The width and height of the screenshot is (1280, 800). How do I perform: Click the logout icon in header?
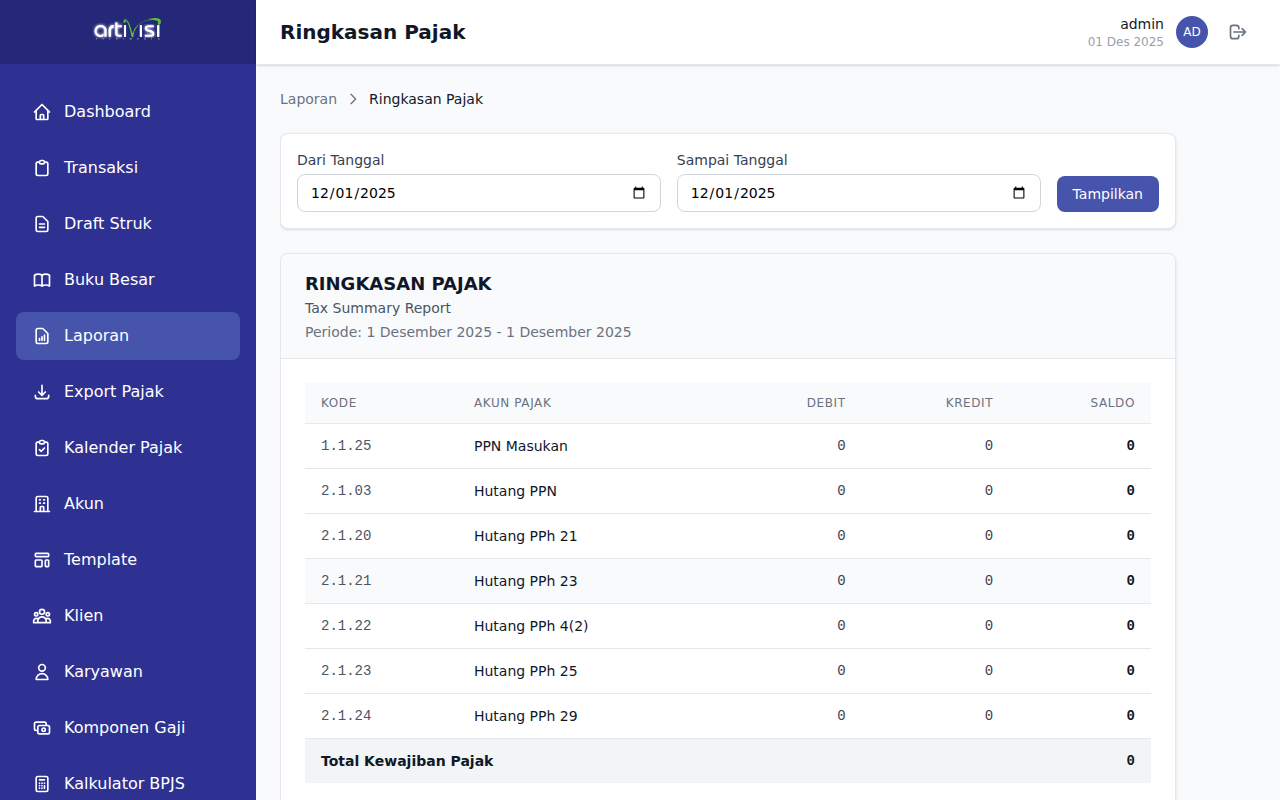click(1238, 32)
